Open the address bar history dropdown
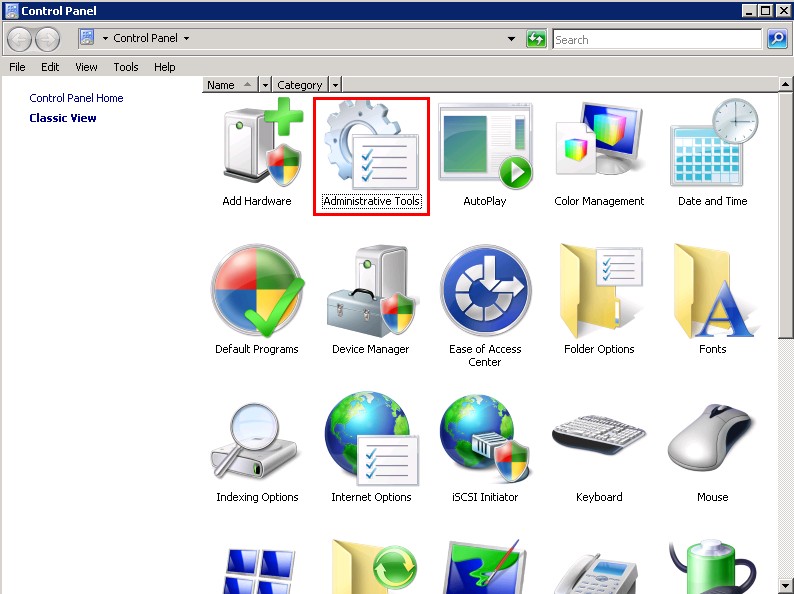The width and height of the screenshot is (794, 594). coord(512,39)
